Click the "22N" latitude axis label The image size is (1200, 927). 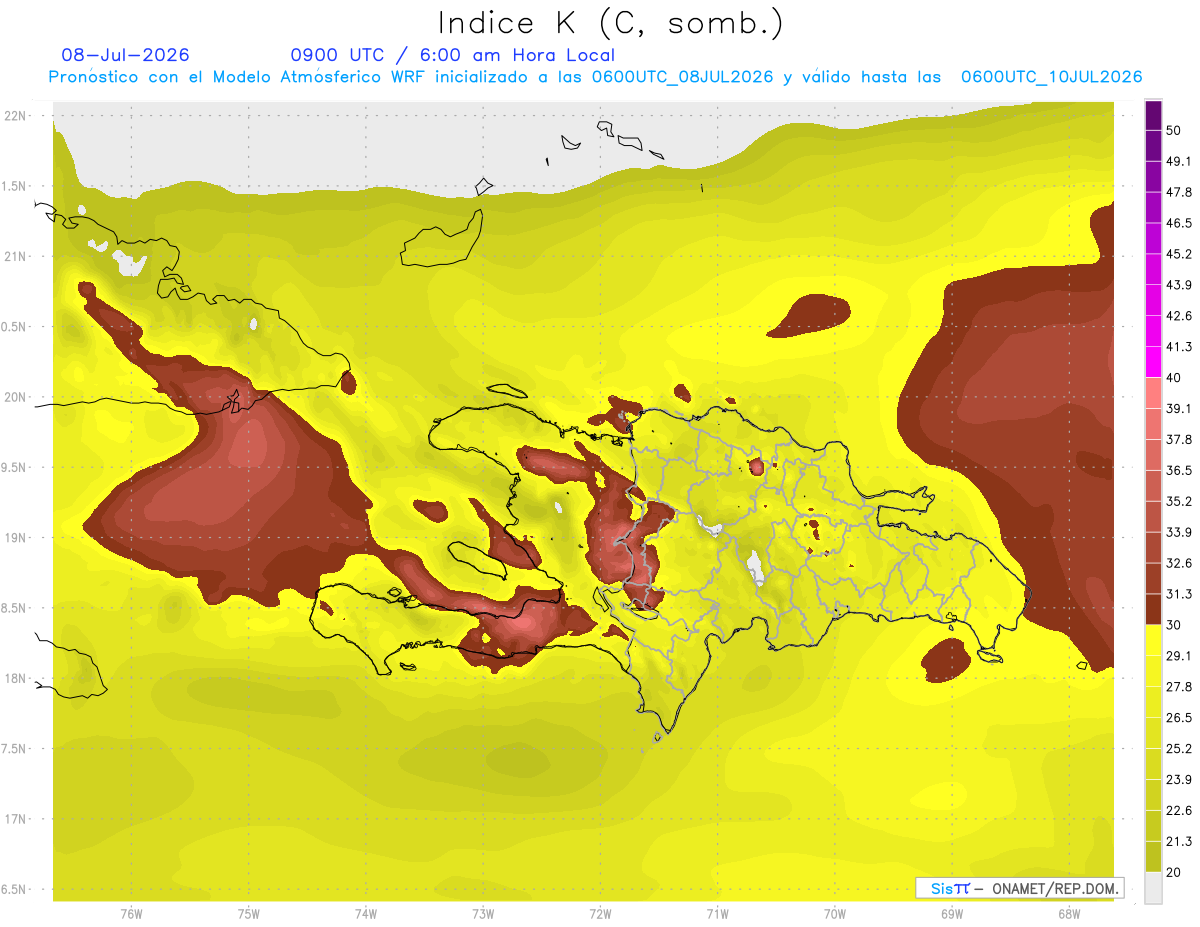(15, 116)
